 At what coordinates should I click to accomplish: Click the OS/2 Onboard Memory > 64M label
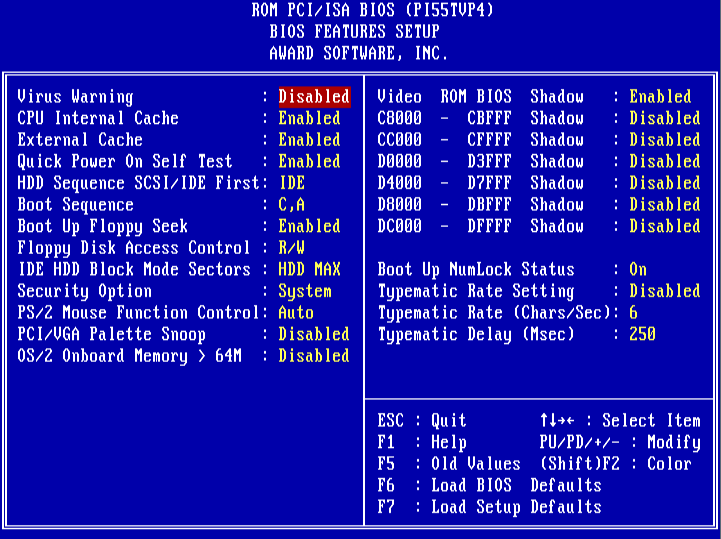[x=129, y=356]
